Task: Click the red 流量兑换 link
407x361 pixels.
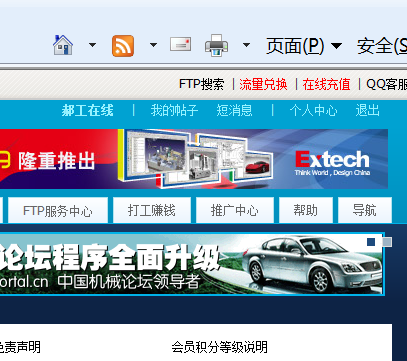Action: 263,84
